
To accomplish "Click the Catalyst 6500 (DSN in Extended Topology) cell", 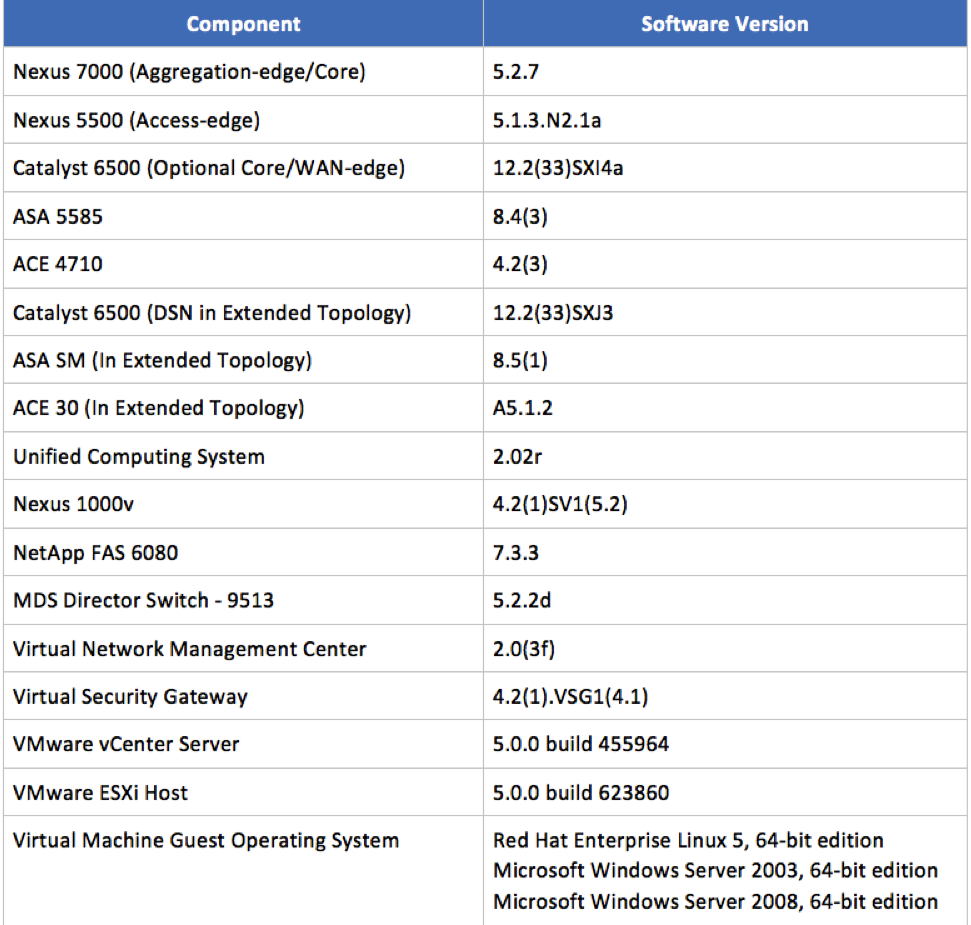I will (212, 312).
